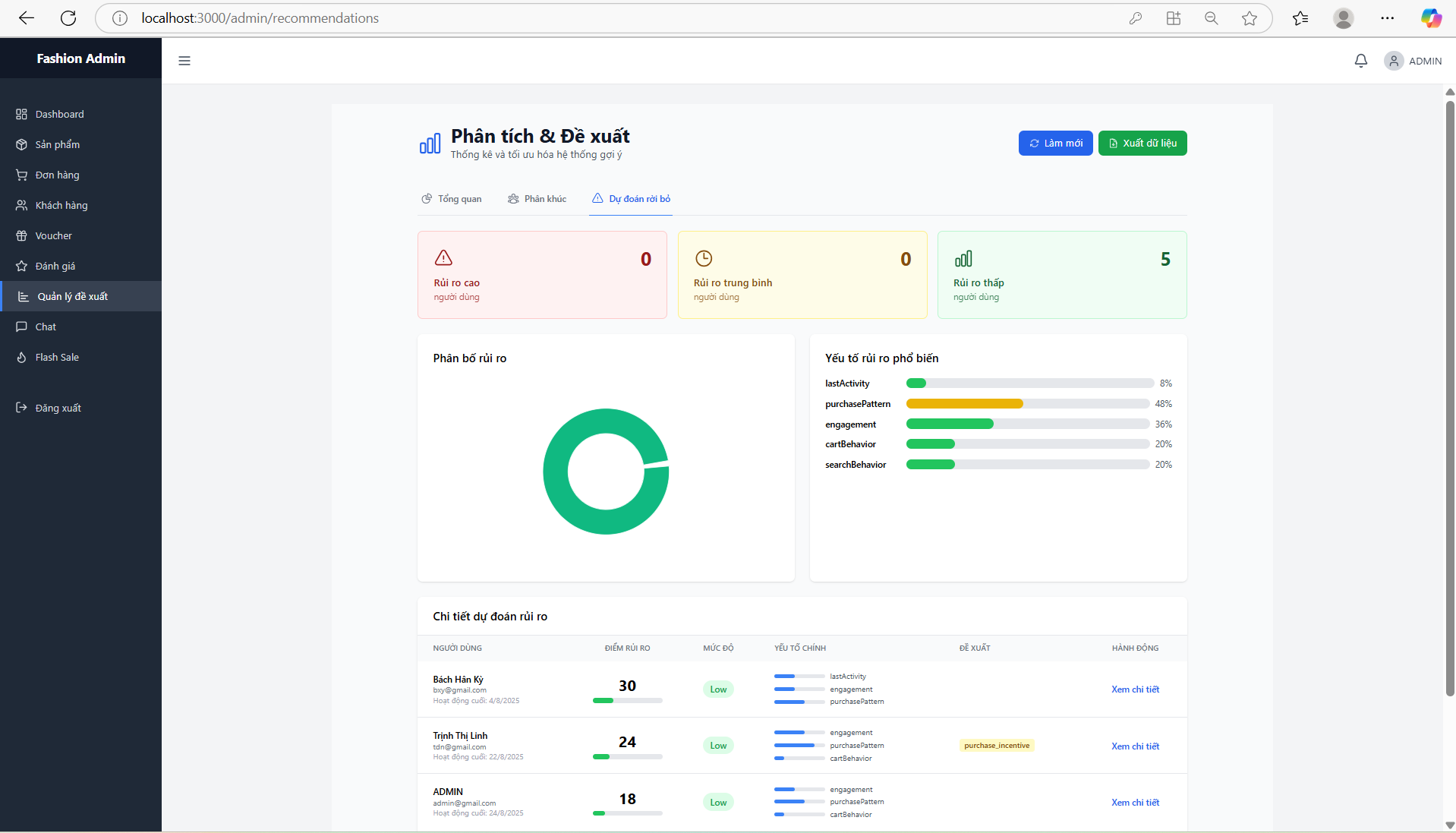Click the Flash Sale flame icon in sidebar
Image resolution: width=1456 pixels, height=833 pixels.
[x=21, y=357]
